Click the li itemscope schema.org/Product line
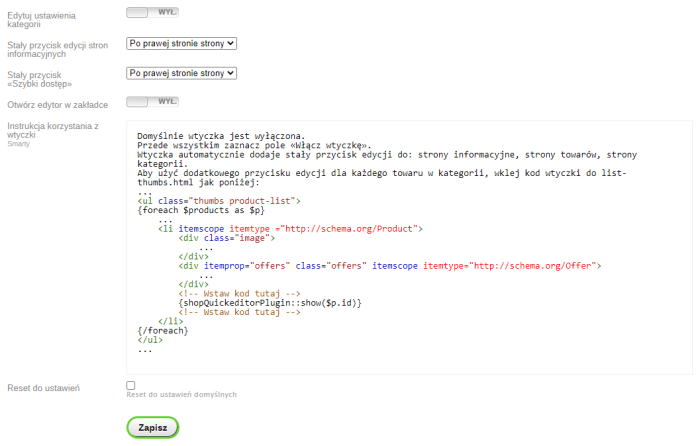The width and height of the screenshot is (700, 446). tap(290, 229)
